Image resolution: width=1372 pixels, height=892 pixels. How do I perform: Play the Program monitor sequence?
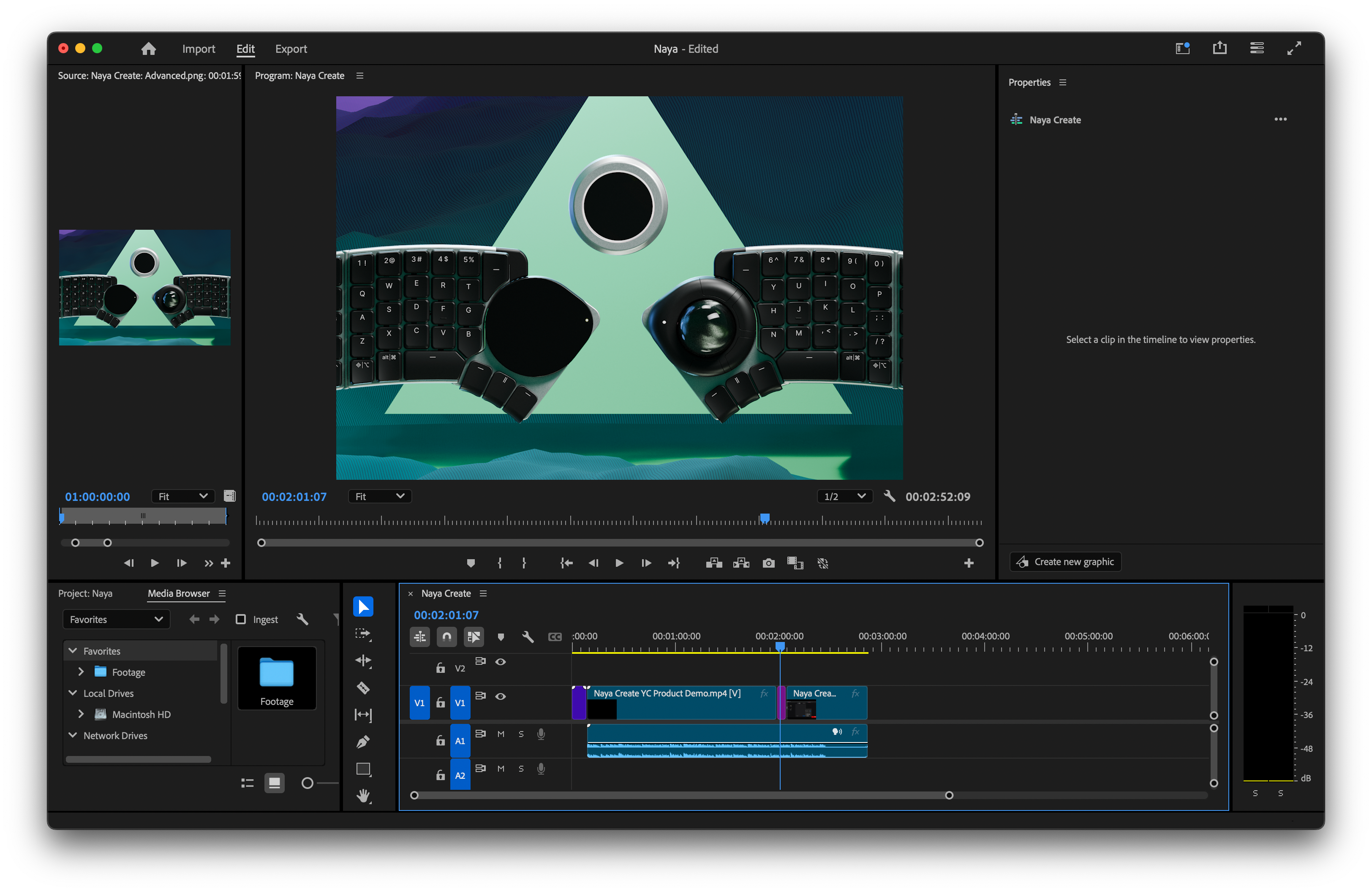619,563
